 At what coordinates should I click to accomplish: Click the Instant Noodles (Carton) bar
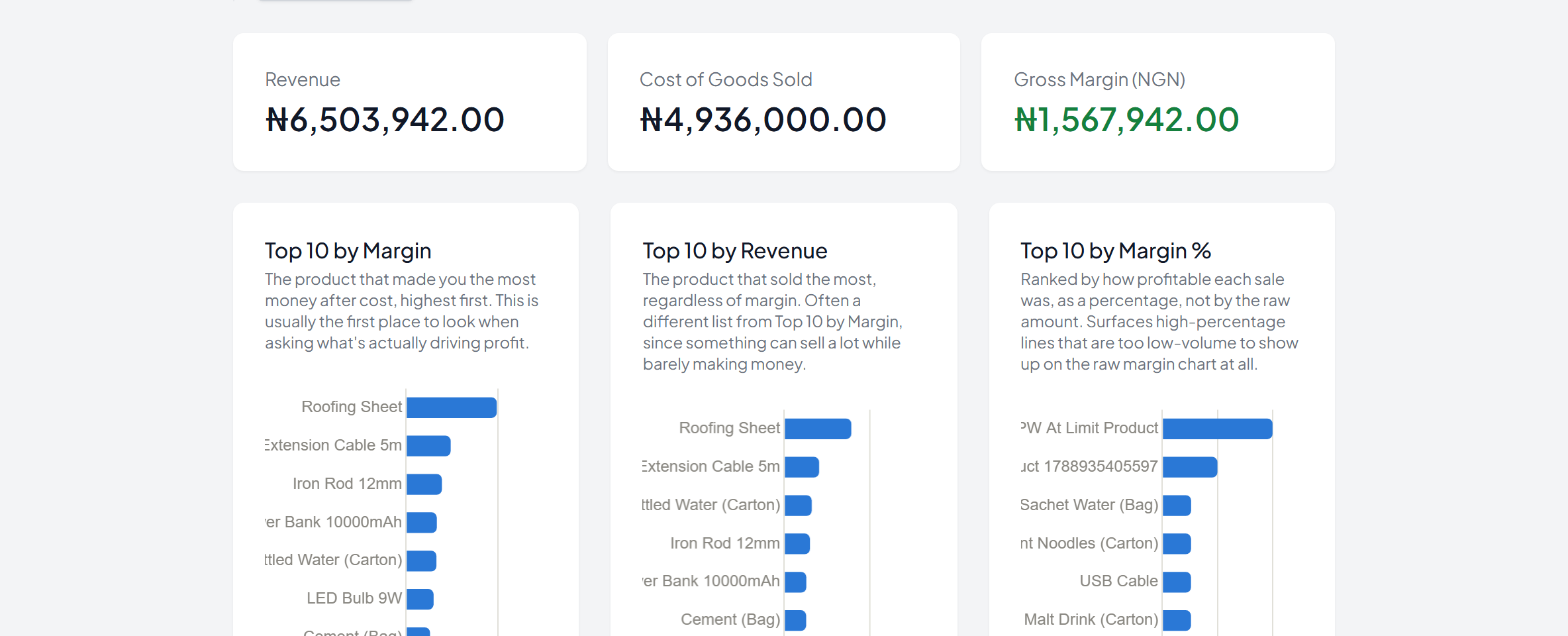coord(1177,544)
